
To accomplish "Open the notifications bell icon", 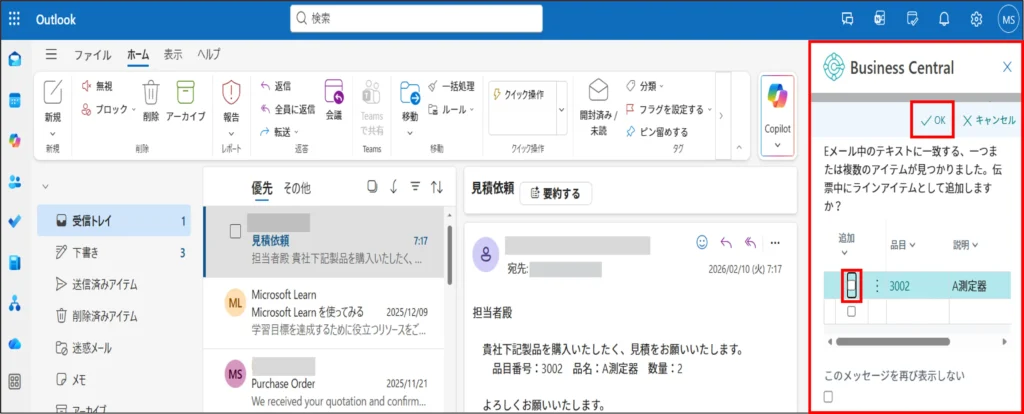I will click(943, 18).
